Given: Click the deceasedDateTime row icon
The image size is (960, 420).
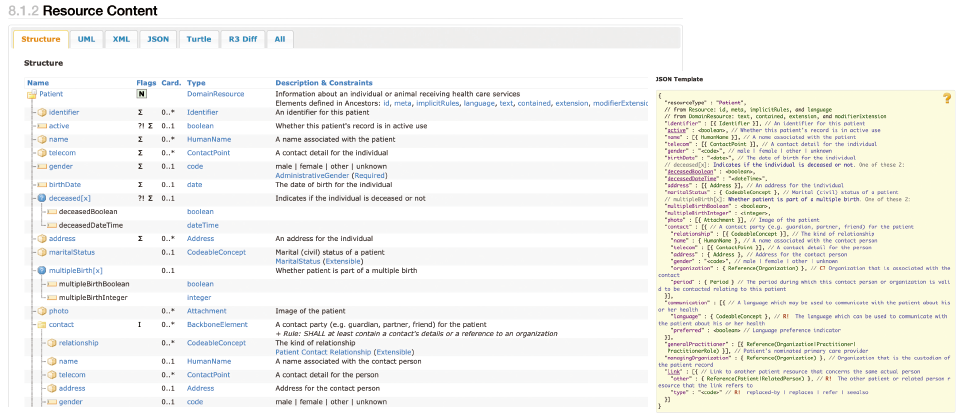Looking at the screenshot, I should 52,225.
